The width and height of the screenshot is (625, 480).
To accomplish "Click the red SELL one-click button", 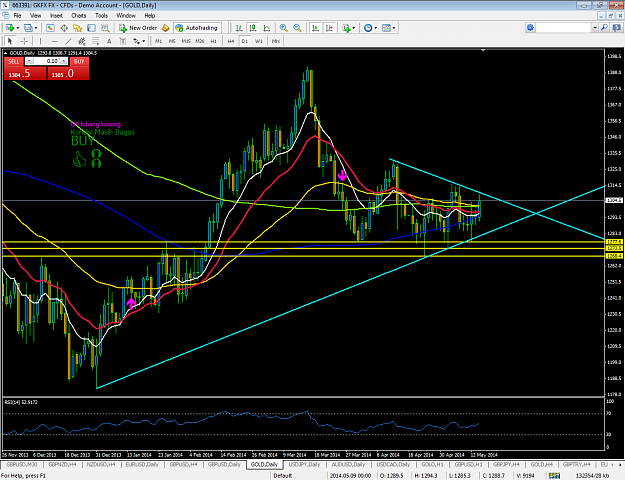I will [14, 61].
